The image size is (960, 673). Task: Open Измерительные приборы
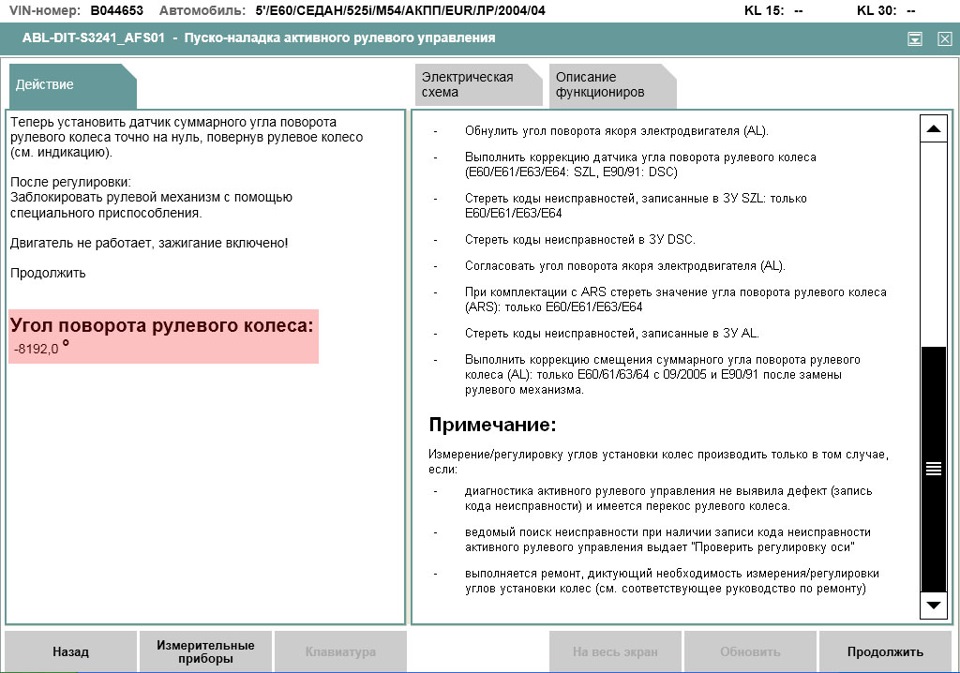tap(206, 652)
